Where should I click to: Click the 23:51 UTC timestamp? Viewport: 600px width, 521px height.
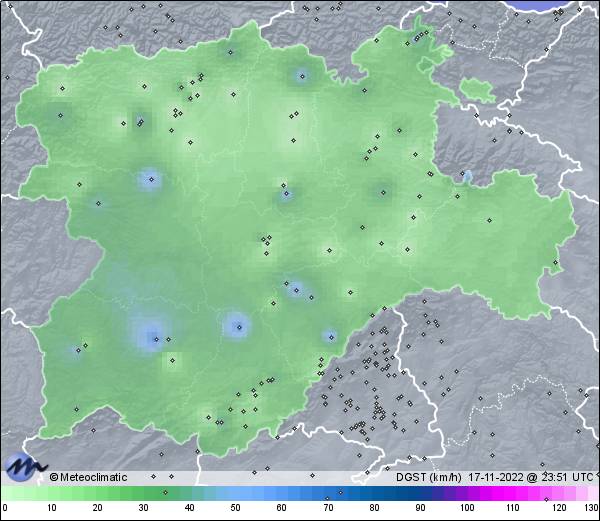tap(566, 477)
